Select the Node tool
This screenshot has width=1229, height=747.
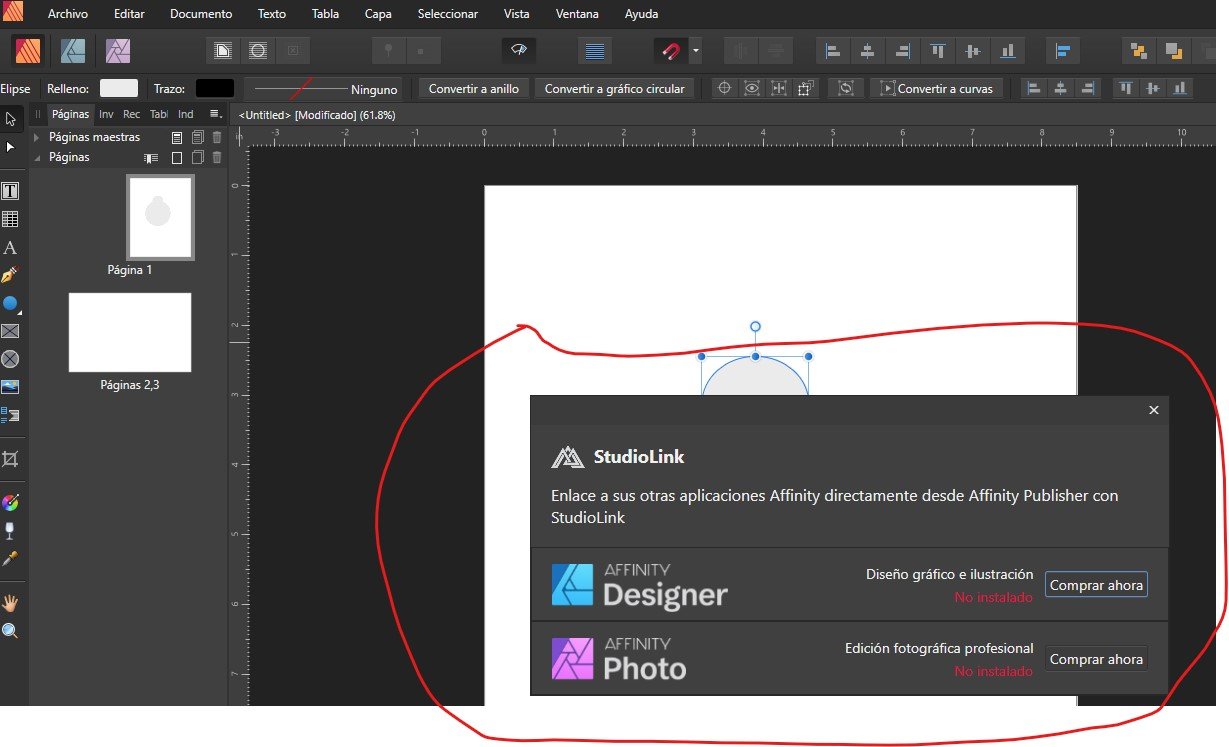tap(11, 147)
